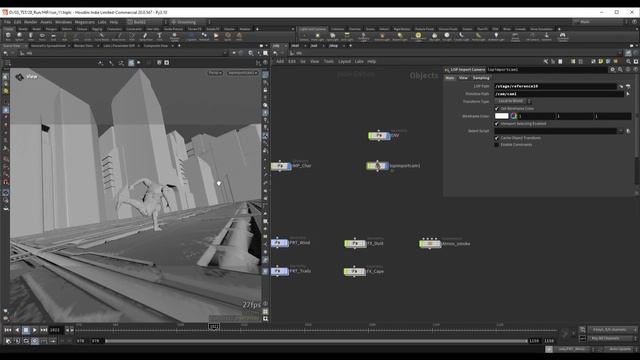This screenshot has height=360, width=640.
Task: Click the Select tool in viewport left toolbar
Action: coord(5,76)
